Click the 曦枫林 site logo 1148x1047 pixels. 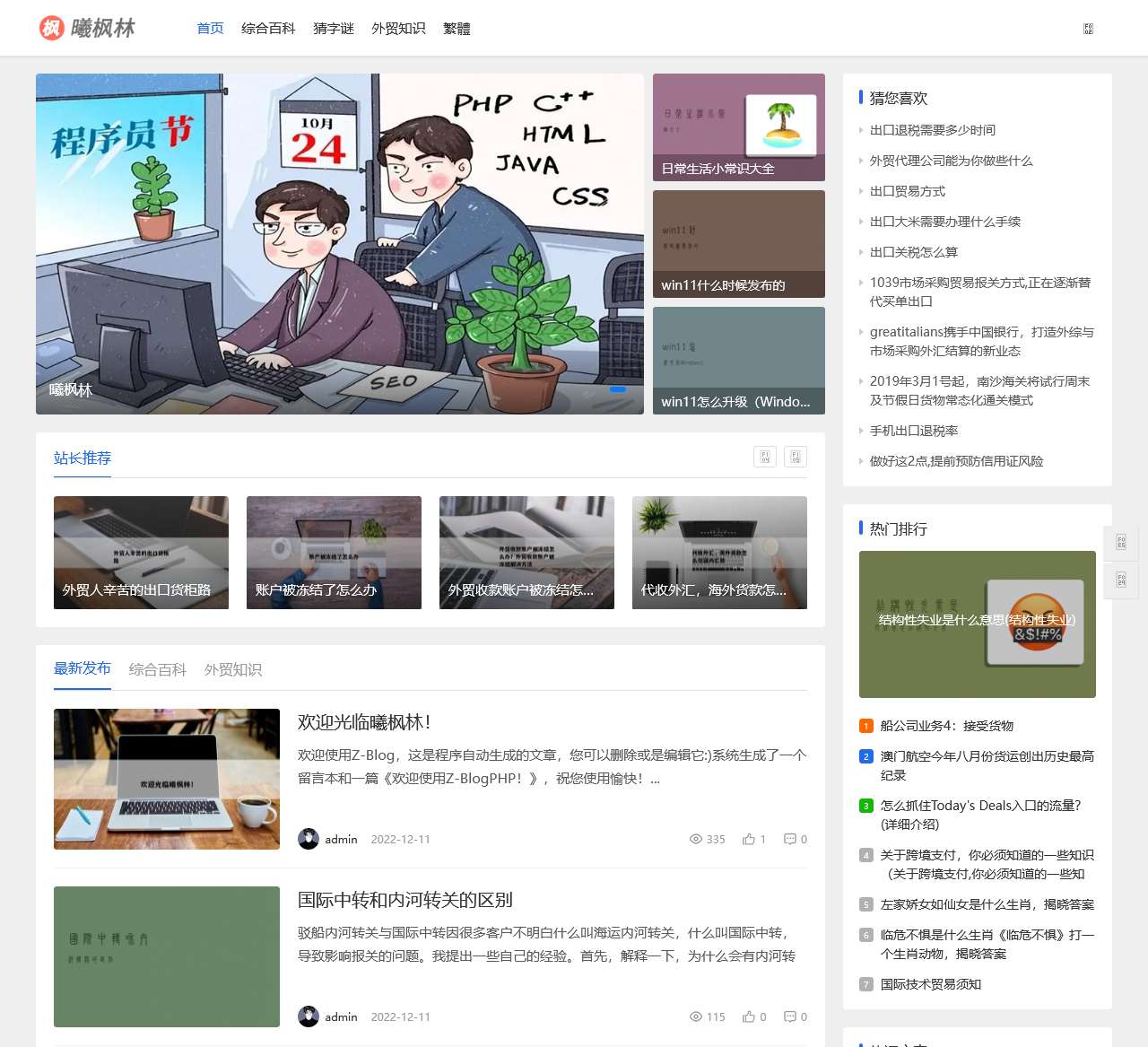pyautogui.click(x=87, y=28)
